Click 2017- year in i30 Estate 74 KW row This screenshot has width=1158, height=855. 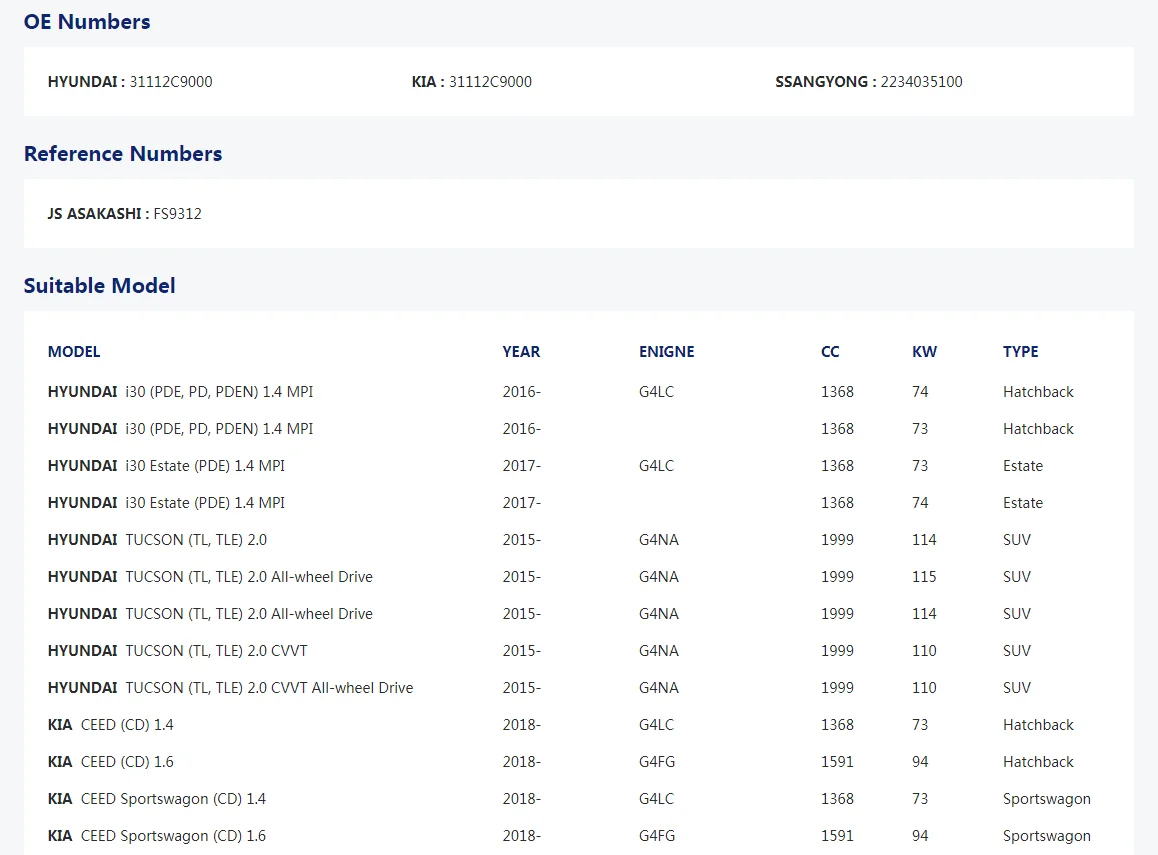(x=522, y=503)
